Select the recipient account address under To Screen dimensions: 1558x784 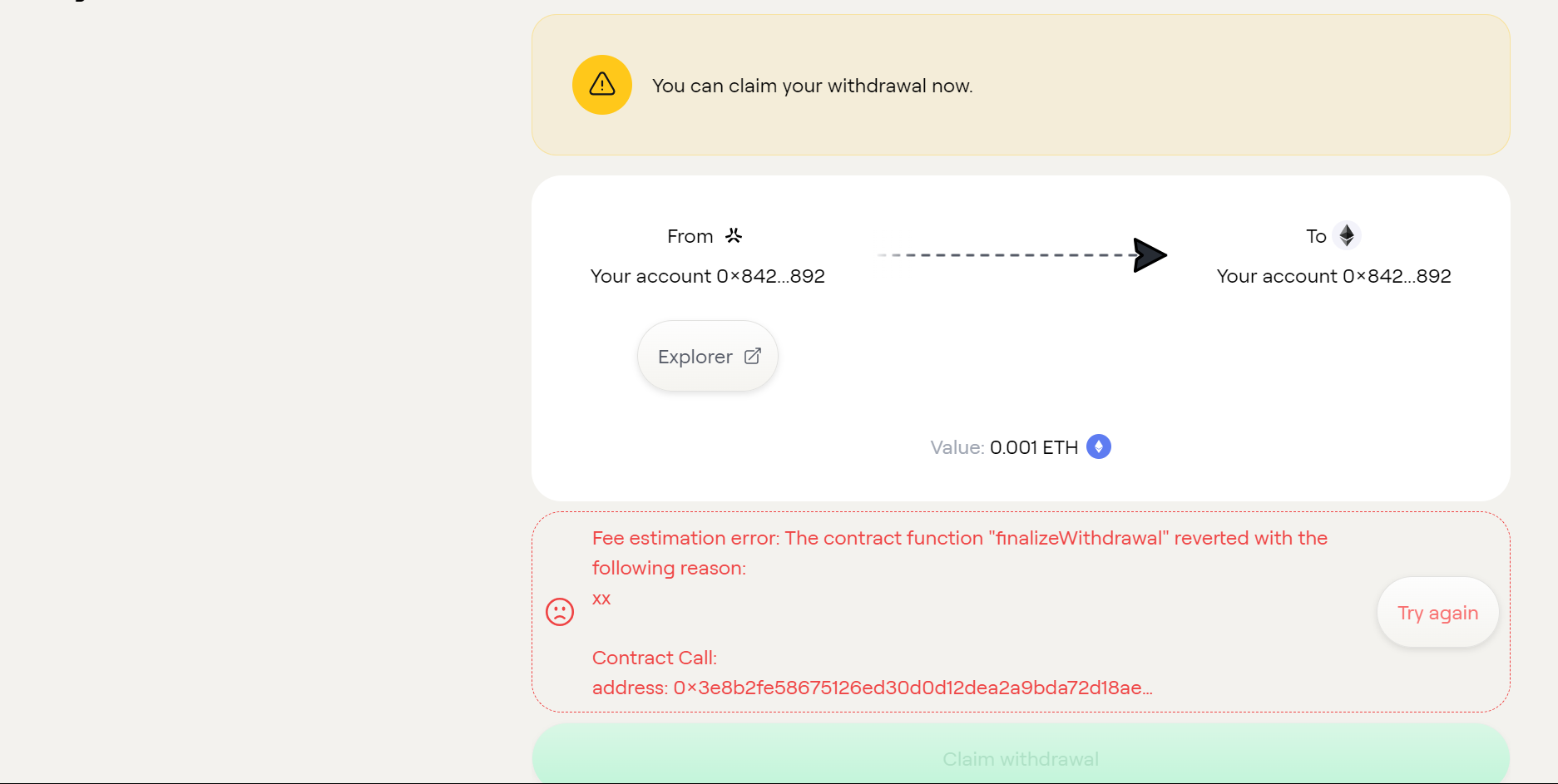point(1333,276)
